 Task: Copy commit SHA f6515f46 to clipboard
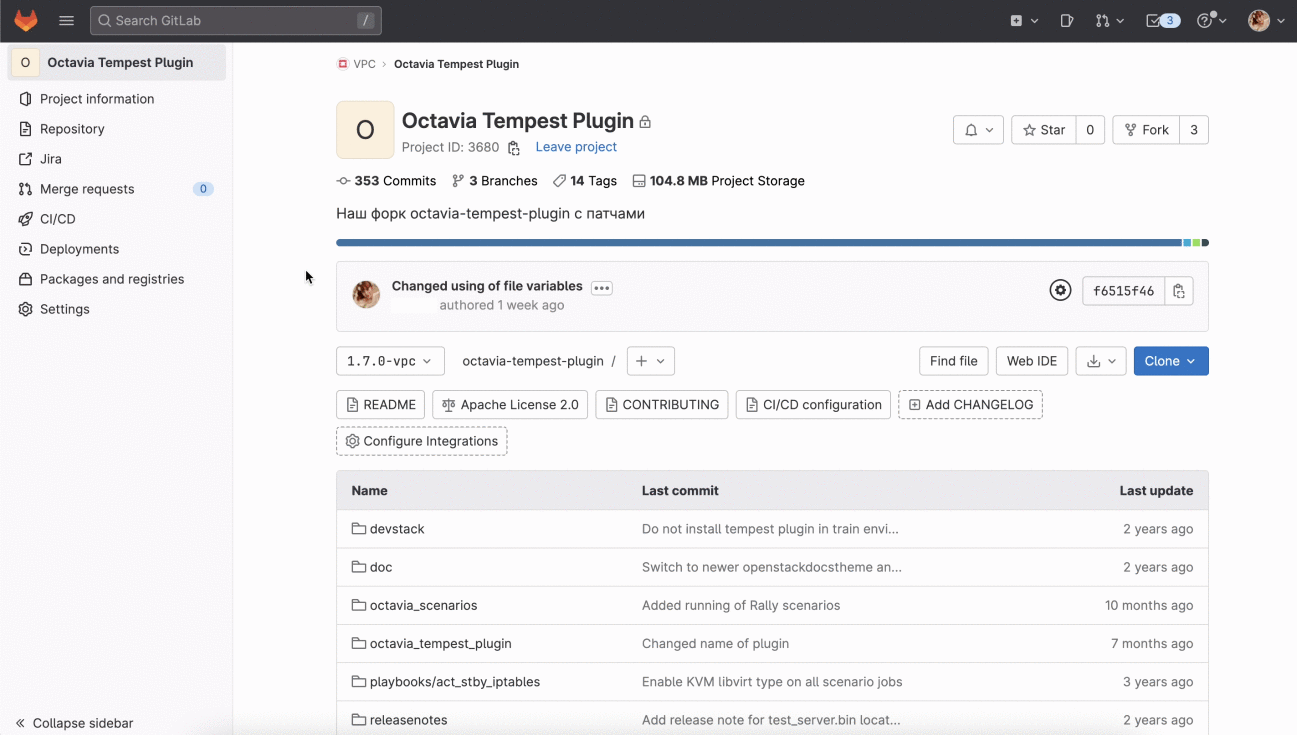tap(1178, 290)
